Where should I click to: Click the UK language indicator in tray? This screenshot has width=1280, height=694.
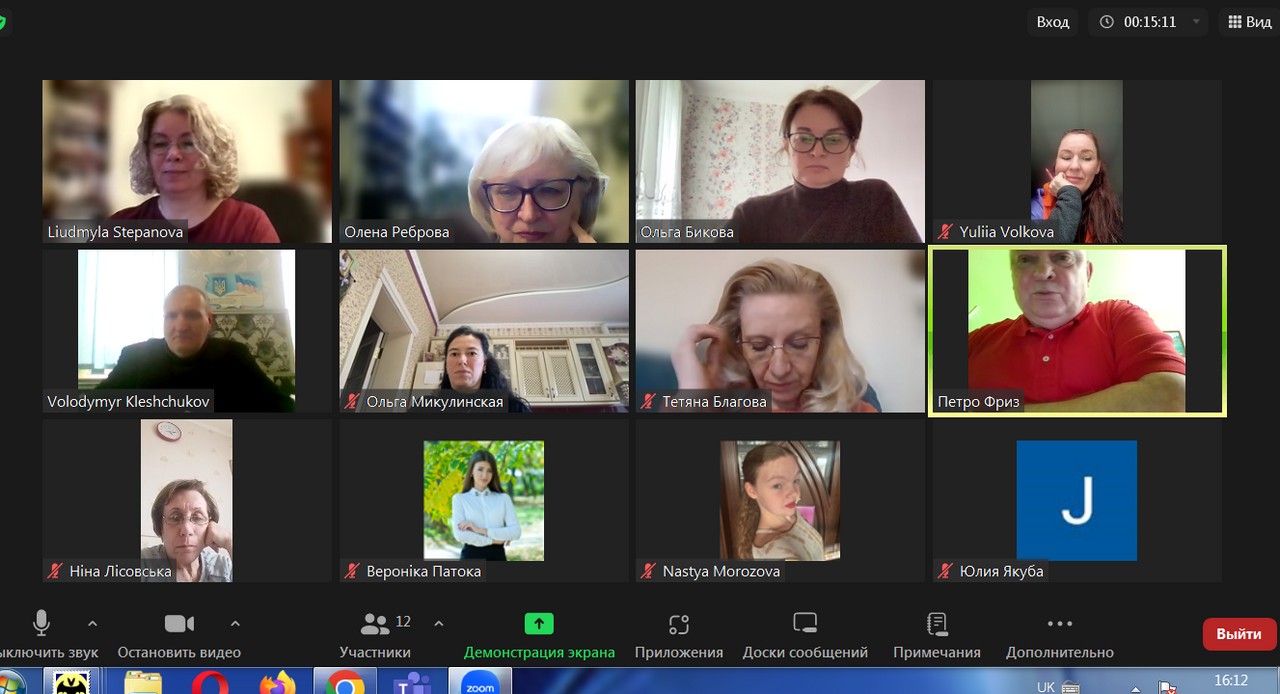click(x=1046, y=686)
